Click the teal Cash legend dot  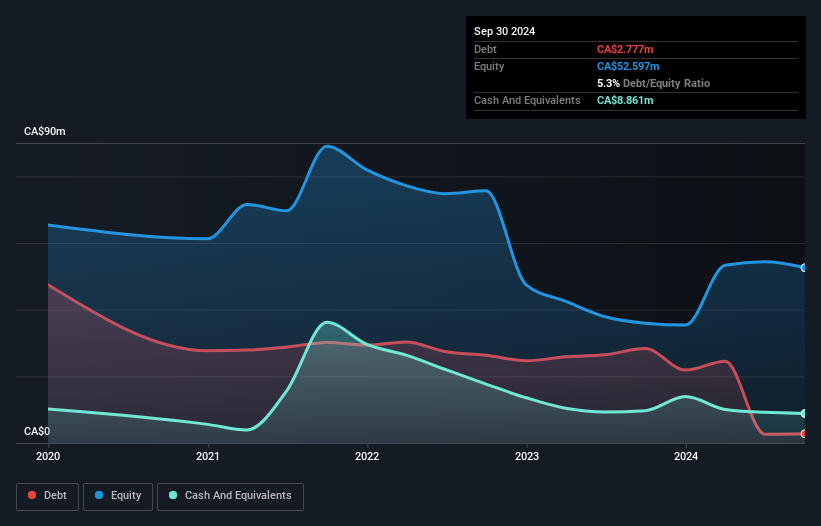tap(173, 495)
